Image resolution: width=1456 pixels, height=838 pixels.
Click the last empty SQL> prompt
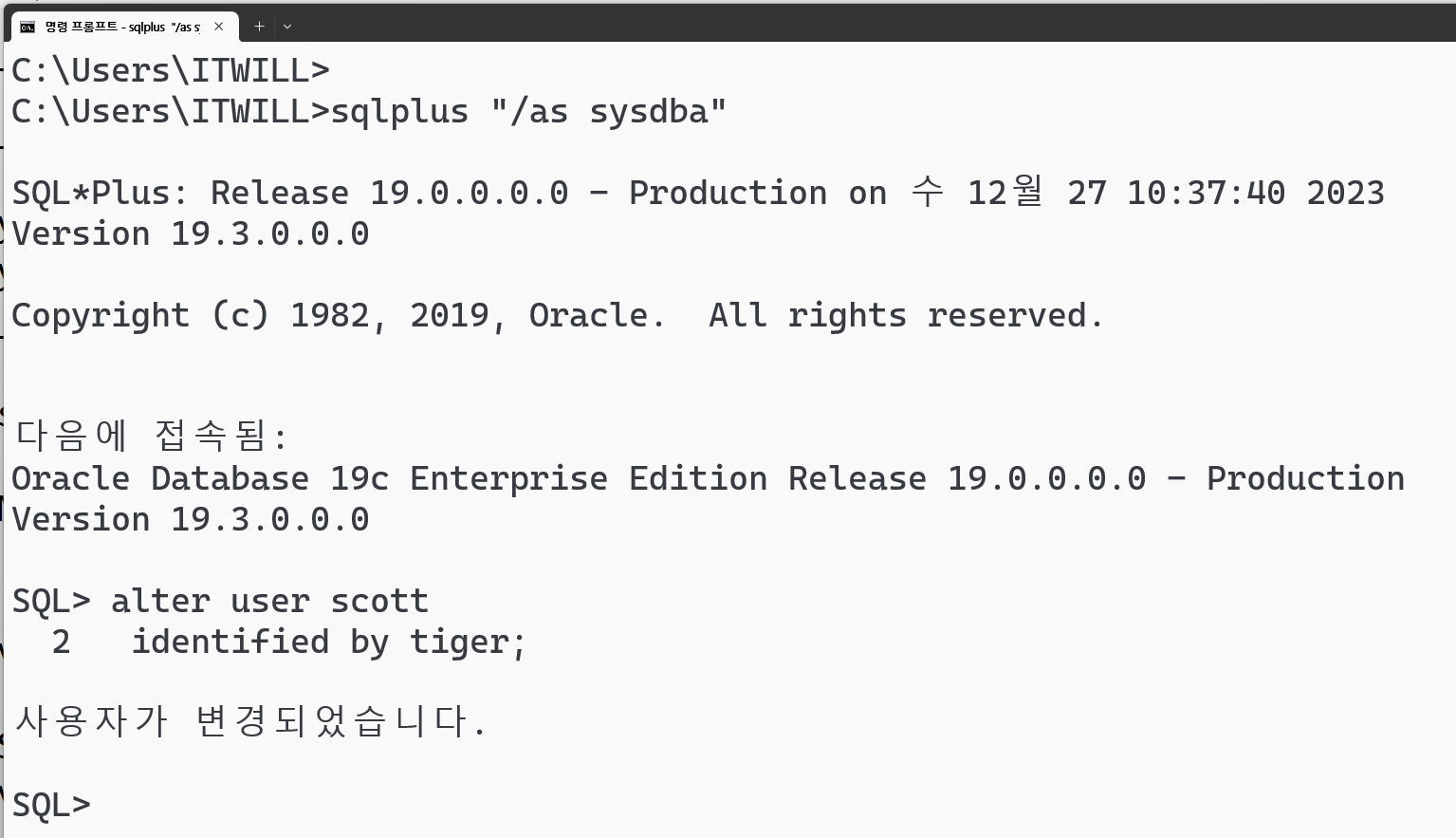pos(51,805)
